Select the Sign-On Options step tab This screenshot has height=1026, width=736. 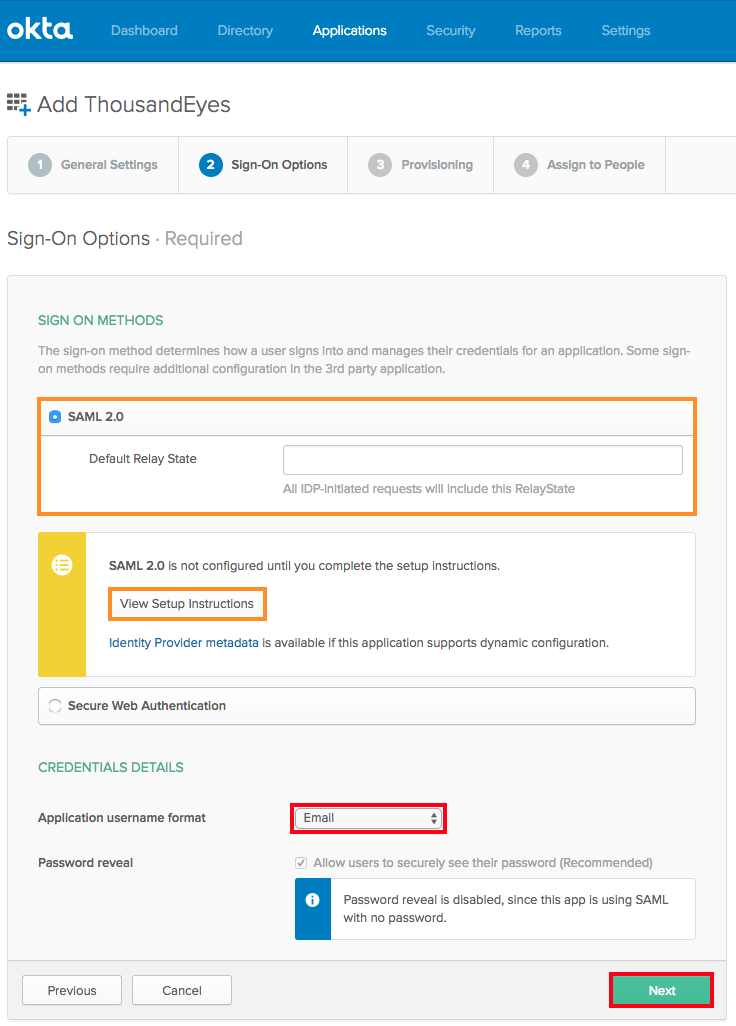coord(263,165)
